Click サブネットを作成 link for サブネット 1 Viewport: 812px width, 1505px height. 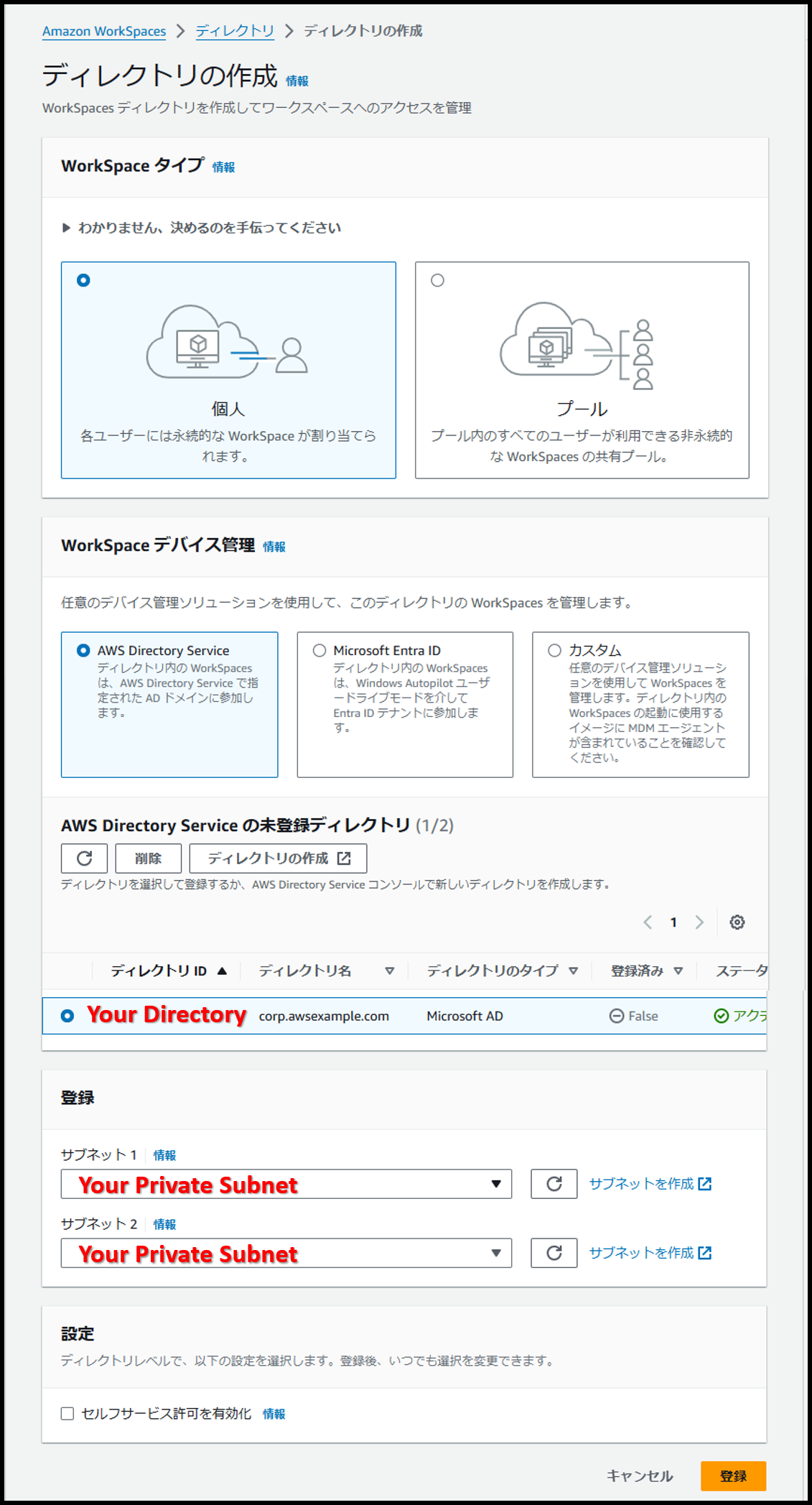pyautogui.click(x=650, y=1184)
